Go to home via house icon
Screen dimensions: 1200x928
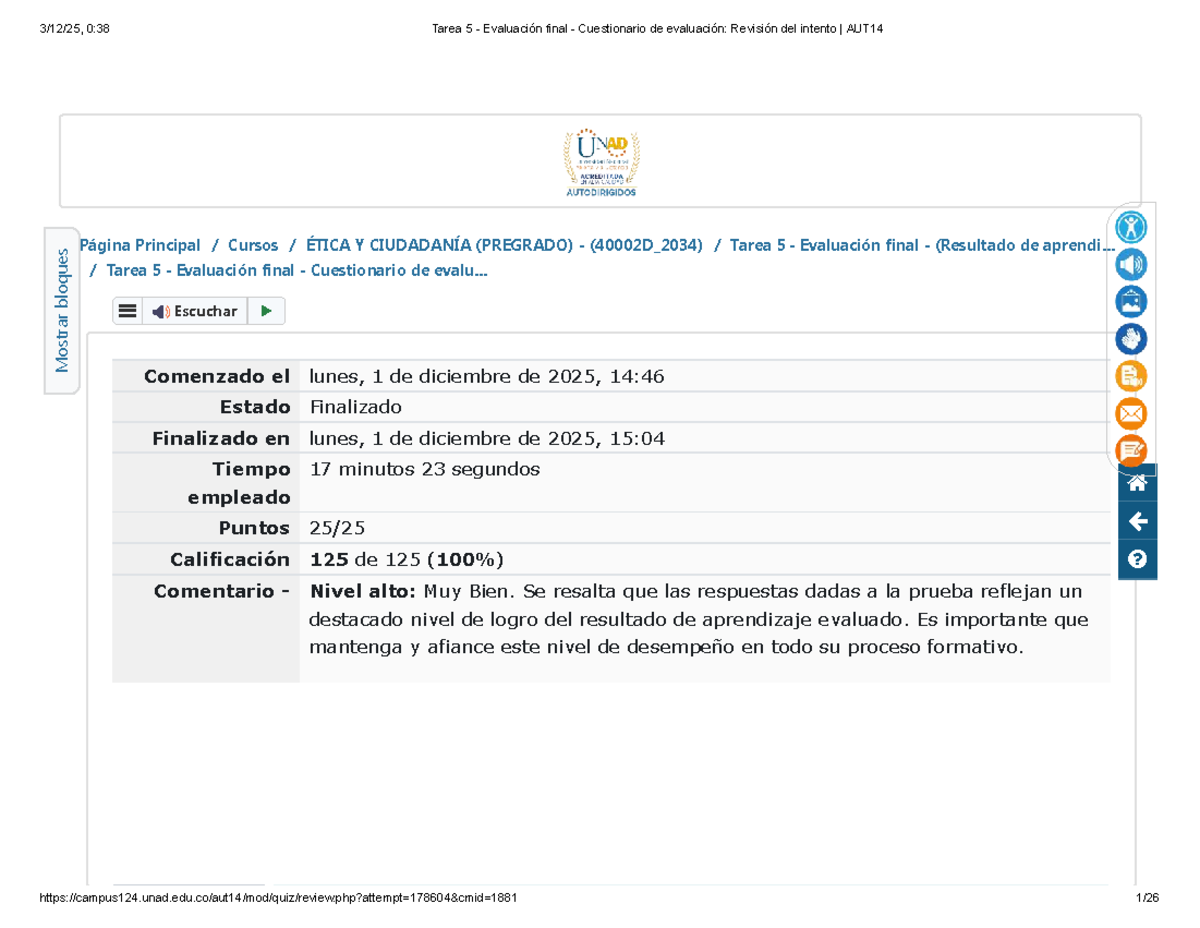tap(1137, 483)
